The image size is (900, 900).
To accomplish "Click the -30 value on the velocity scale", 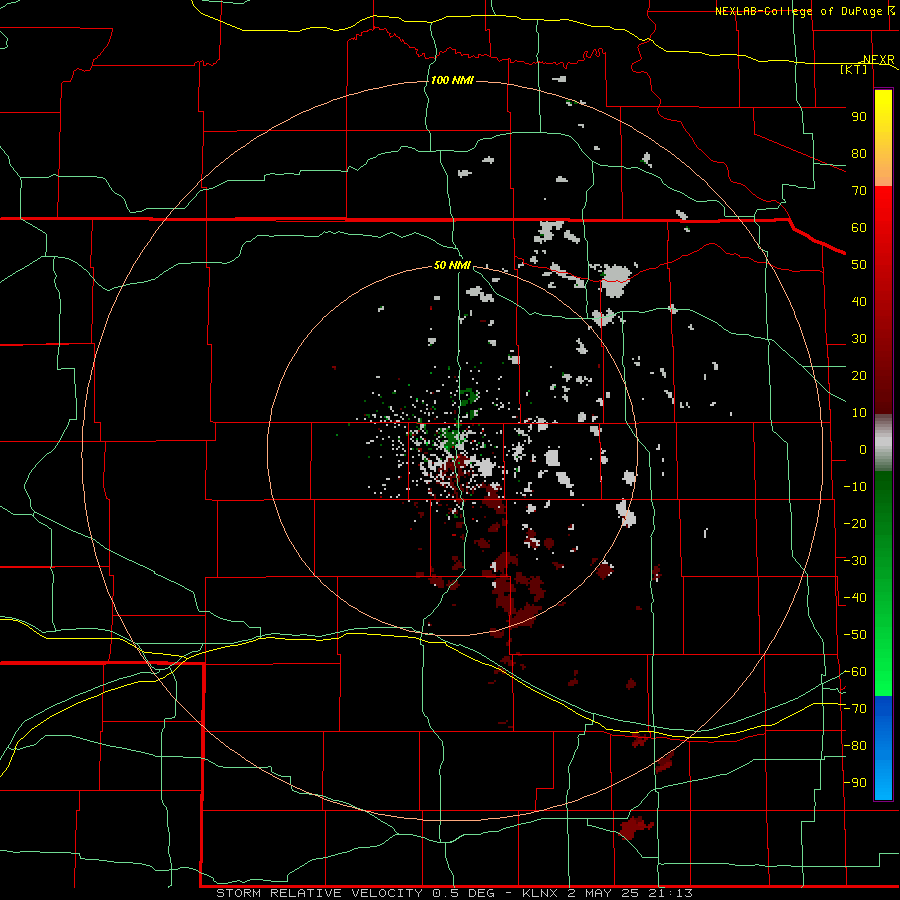I will pos(855,561).
